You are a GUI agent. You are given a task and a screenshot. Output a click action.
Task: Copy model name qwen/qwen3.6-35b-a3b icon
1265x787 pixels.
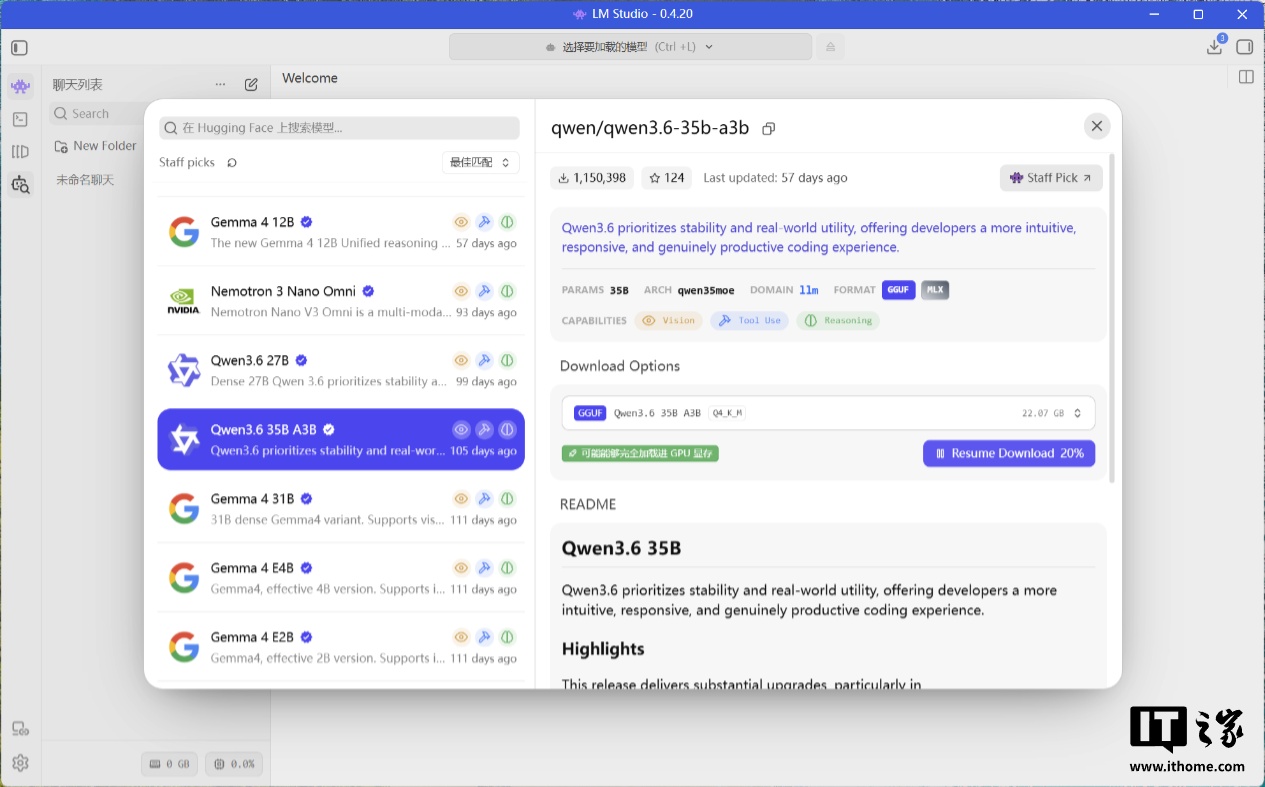769,128
